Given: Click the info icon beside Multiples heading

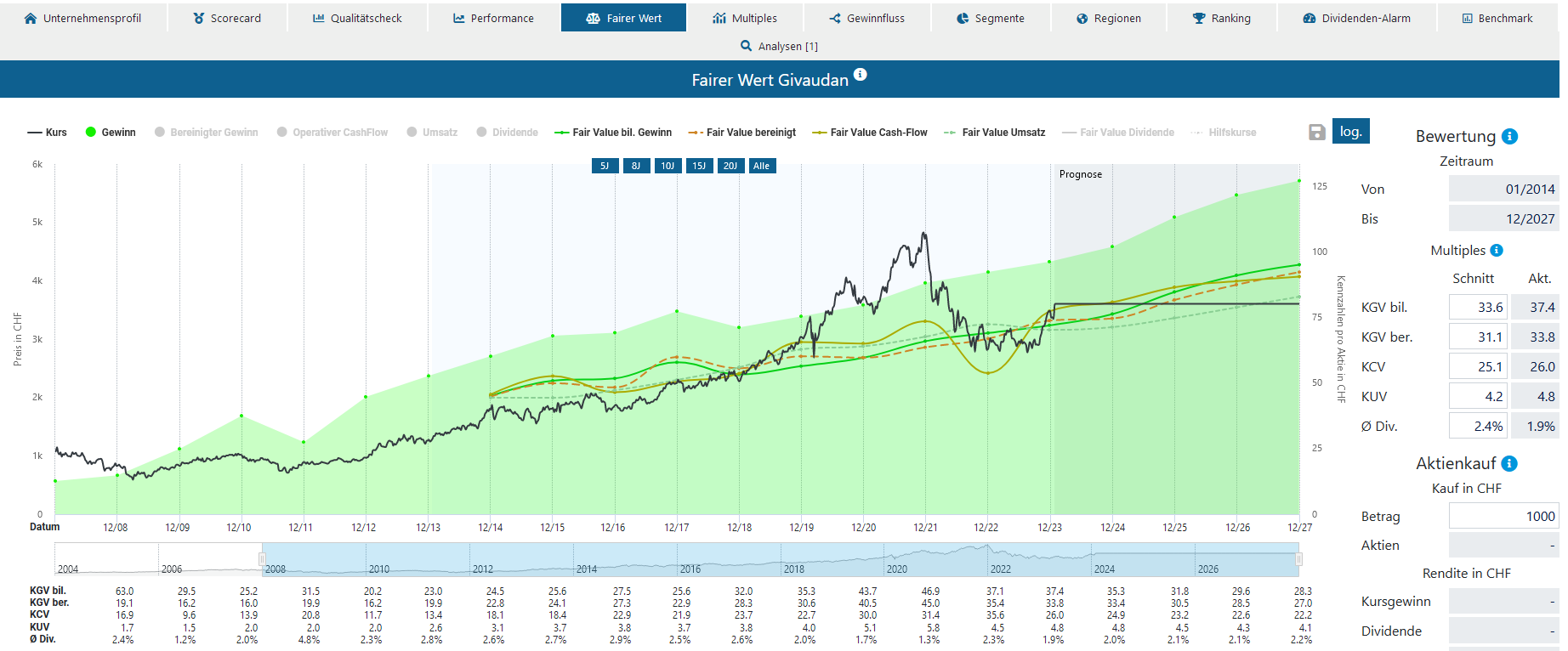Looking at the screenshot, I should 1497,250.
